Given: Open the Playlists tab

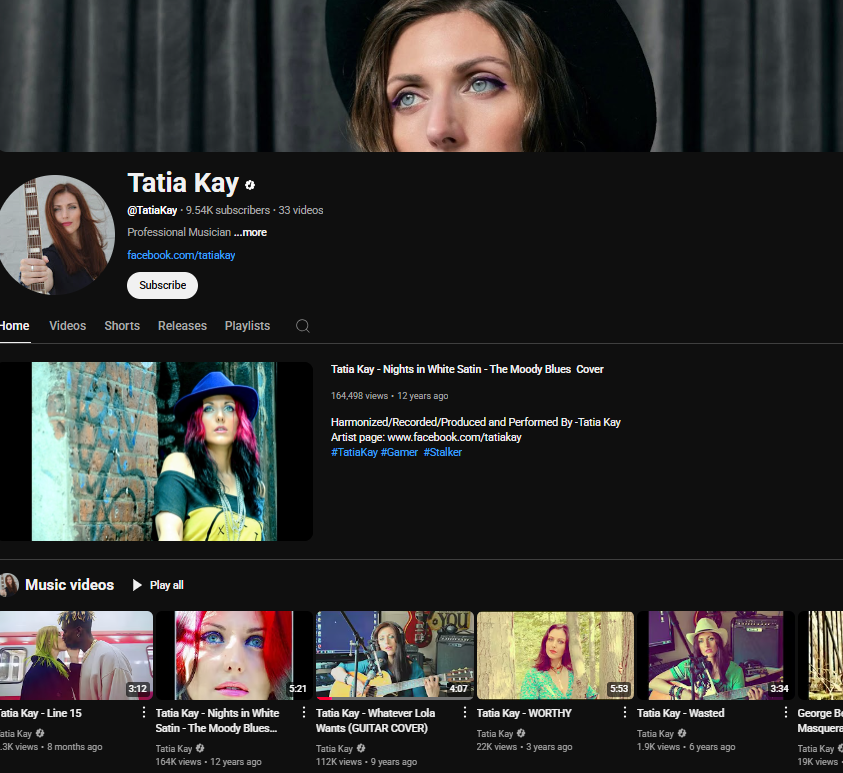Looking at the screenshot, I should [x=247, y=325].
